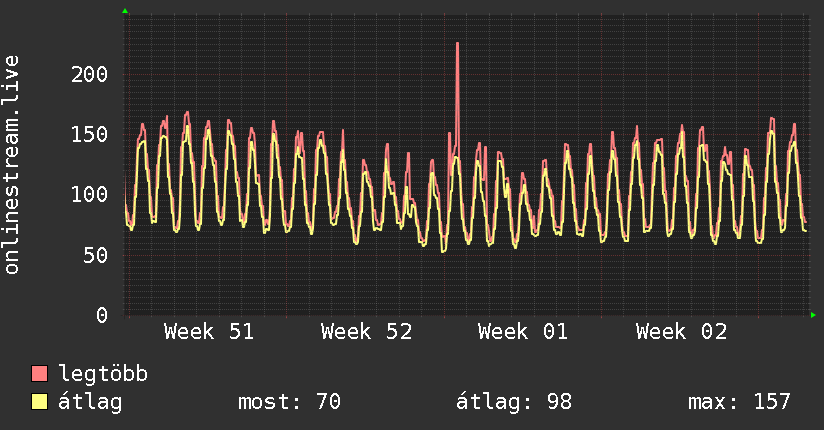Click the green arrow atop the y-axis
Image resolution: width=824 pixels, height=430 pixels.
[125, 11]
